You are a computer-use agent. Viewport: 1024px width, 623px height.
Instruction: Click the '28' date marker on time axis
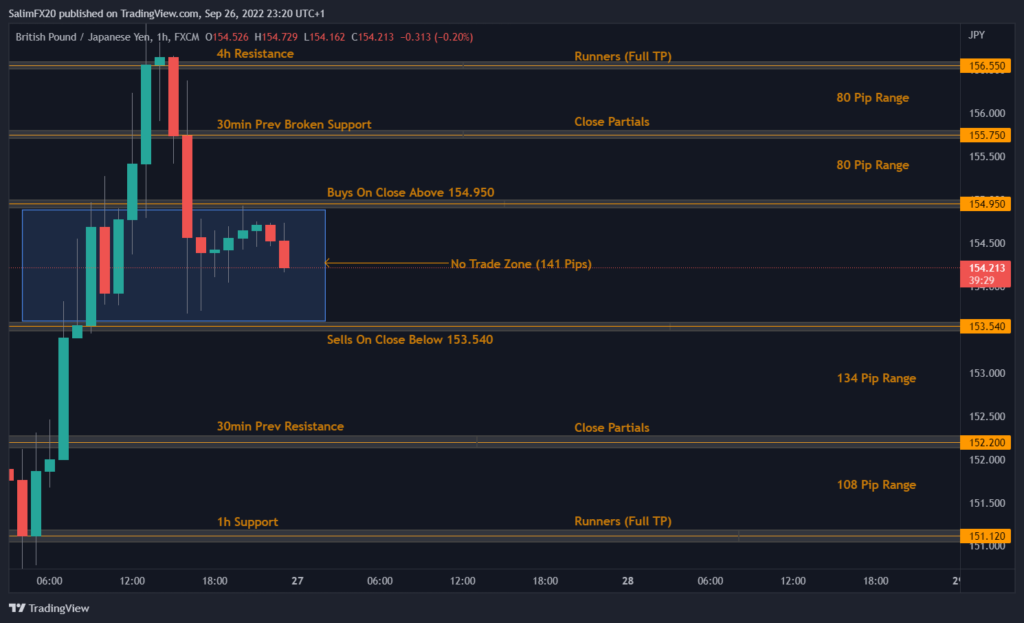[x=627, y=581]
